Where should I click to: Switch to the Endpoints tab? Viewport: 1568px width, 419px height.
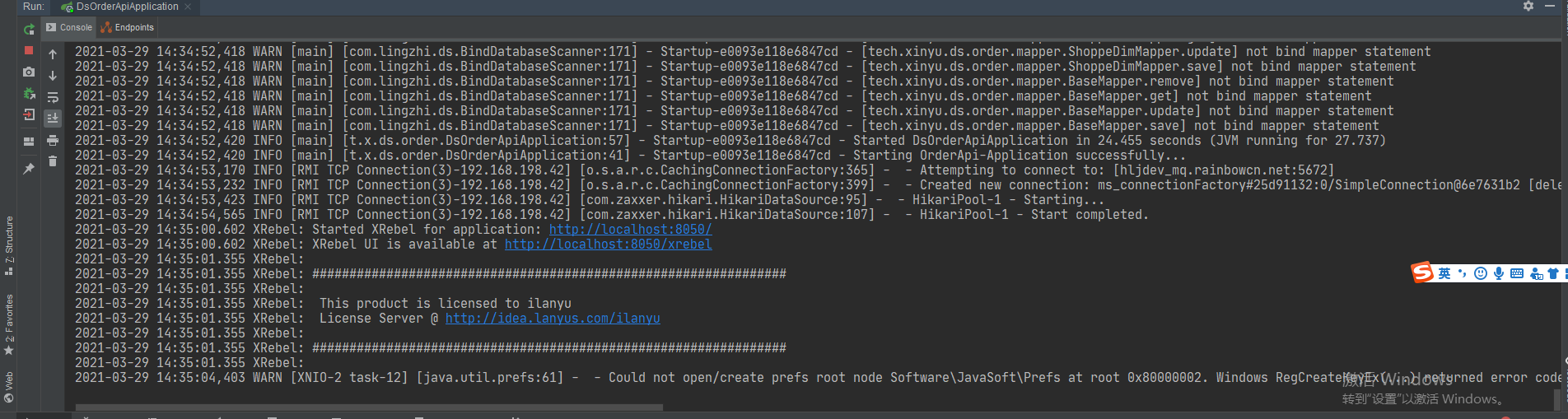[128, 27]
